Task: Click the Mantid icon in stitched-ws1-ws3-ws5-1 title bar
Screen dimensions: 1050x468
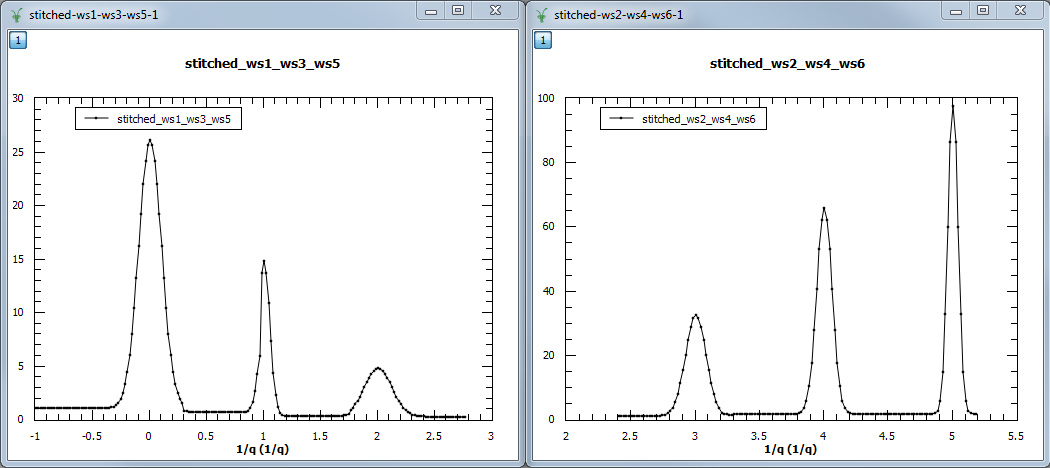Action: coord(16,15)
